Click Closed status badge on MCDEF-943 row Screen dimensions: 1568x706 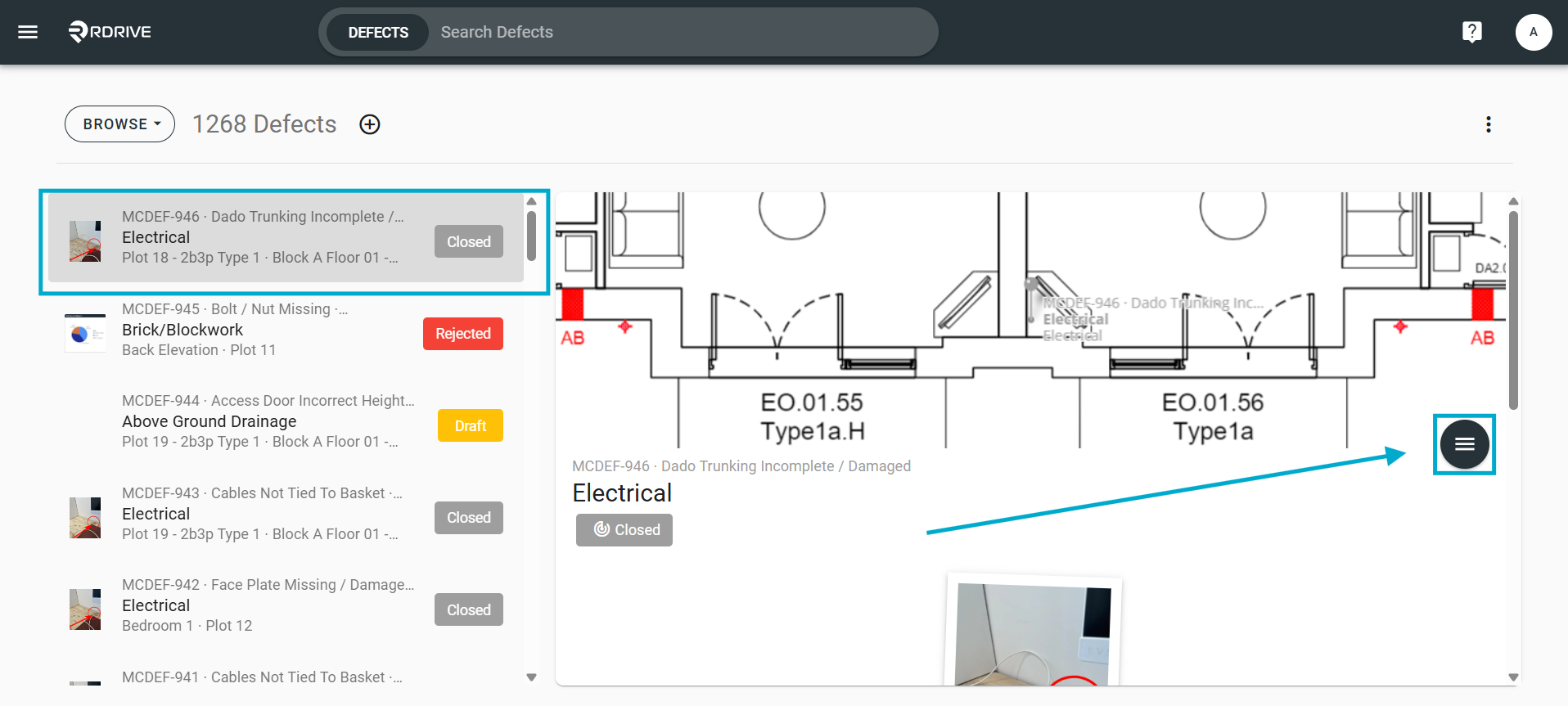point(469,518)
